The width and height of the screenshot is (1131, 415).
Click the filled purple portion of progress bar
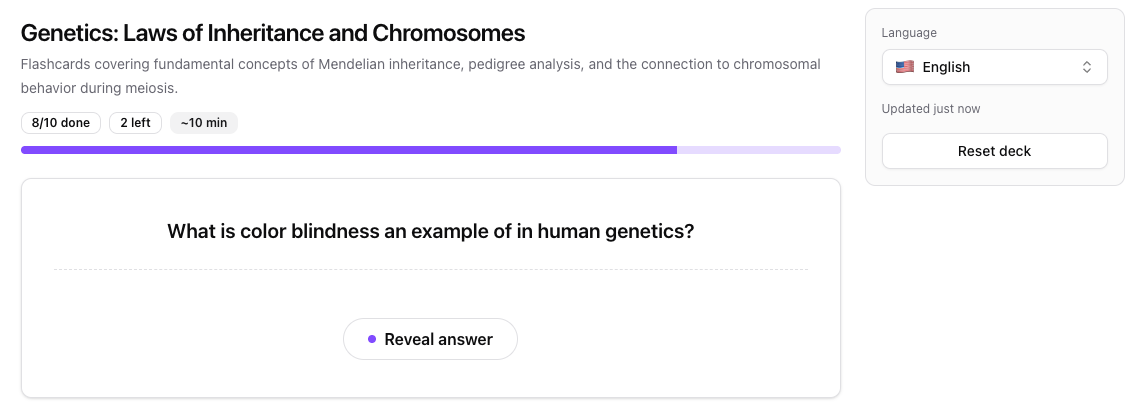tap(348, 150)
